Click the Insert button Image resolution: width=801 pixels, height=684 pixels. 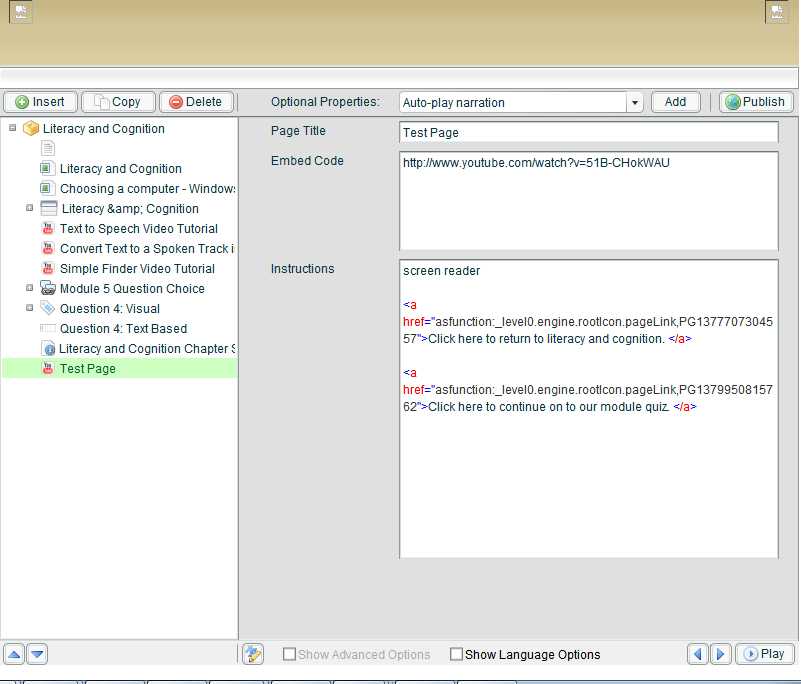tap(40, 102)
